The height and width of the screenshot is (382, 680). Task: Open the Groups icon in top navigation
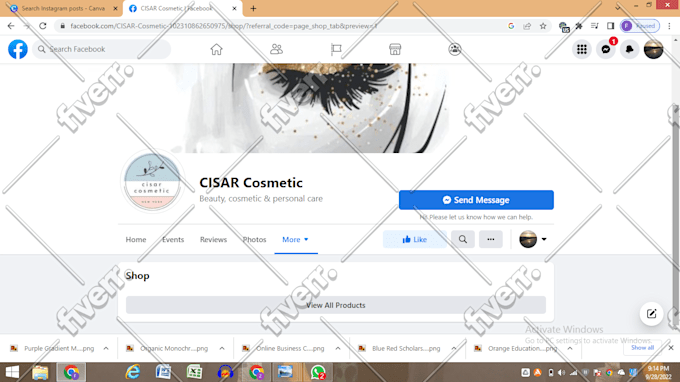point(454,49)
